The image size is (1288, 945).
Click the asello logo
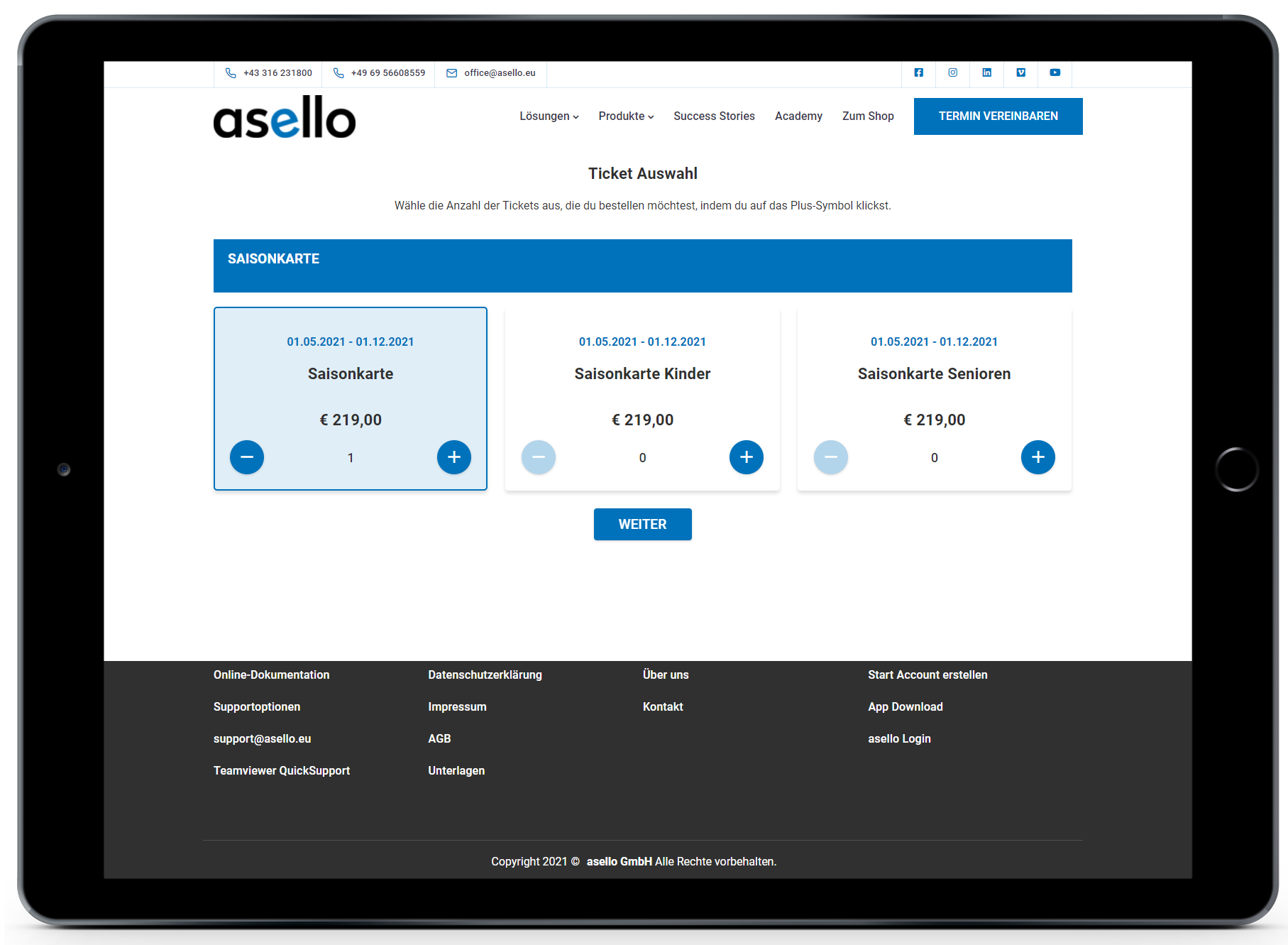pyautogui.click(x=285, y=117)
